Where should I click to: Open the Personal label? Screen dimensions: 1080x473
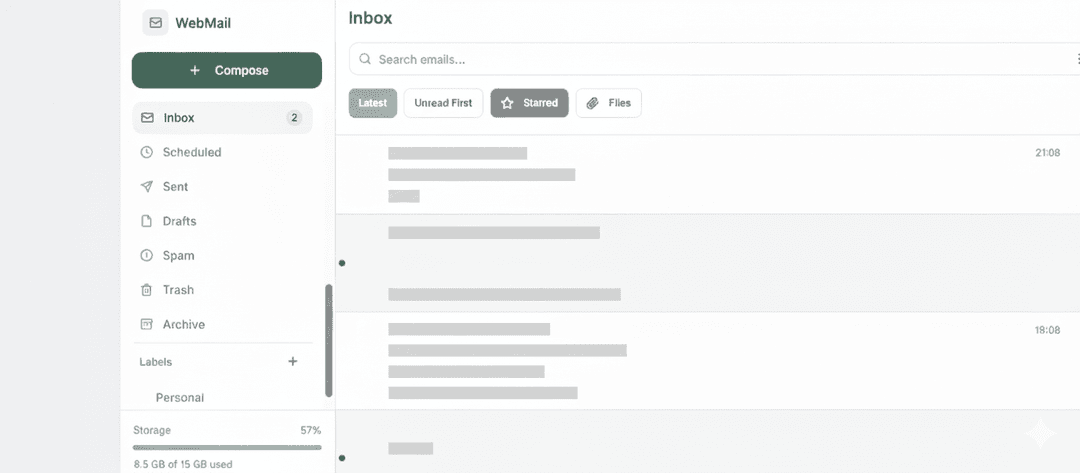pos(180,397)
